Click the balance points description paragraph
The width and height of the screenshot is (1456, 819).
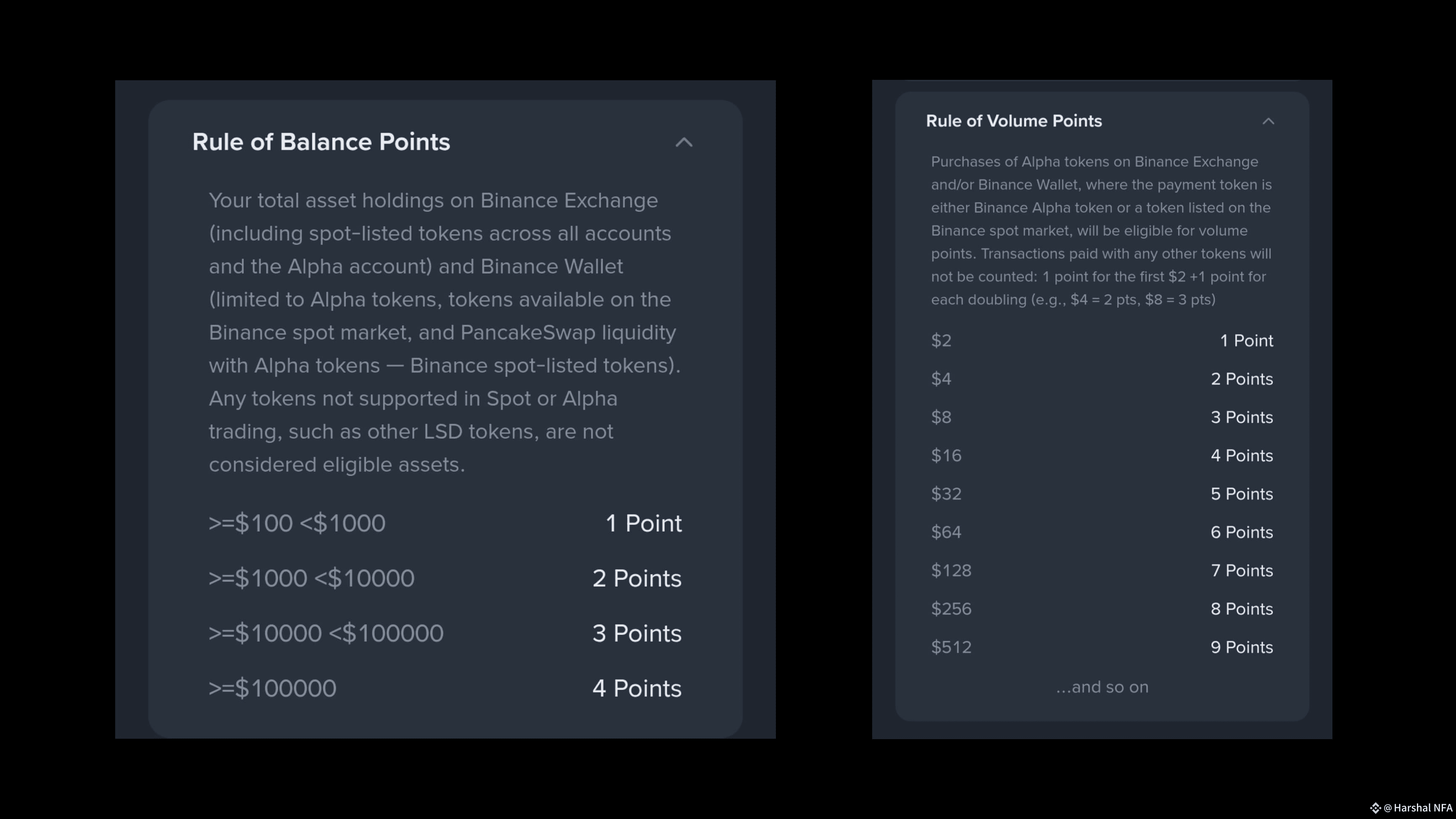[444, 332]
